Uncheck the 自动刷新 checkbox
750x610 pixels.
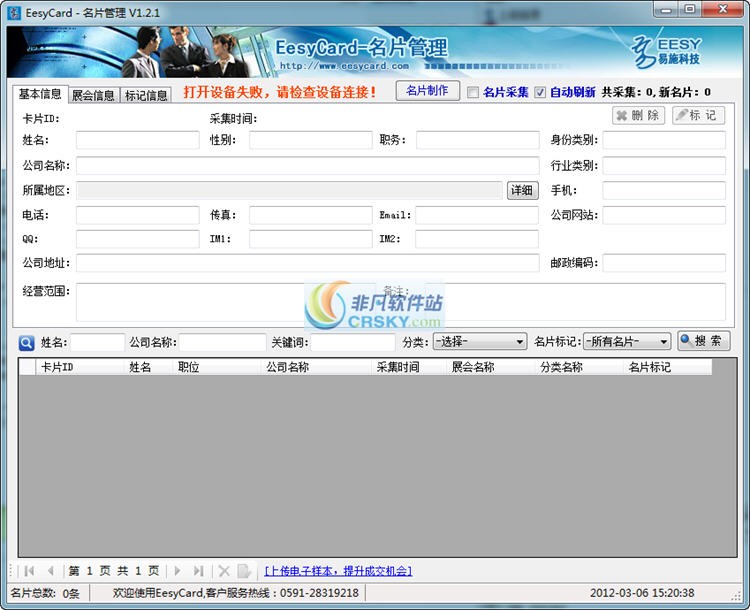coord(540,92)
